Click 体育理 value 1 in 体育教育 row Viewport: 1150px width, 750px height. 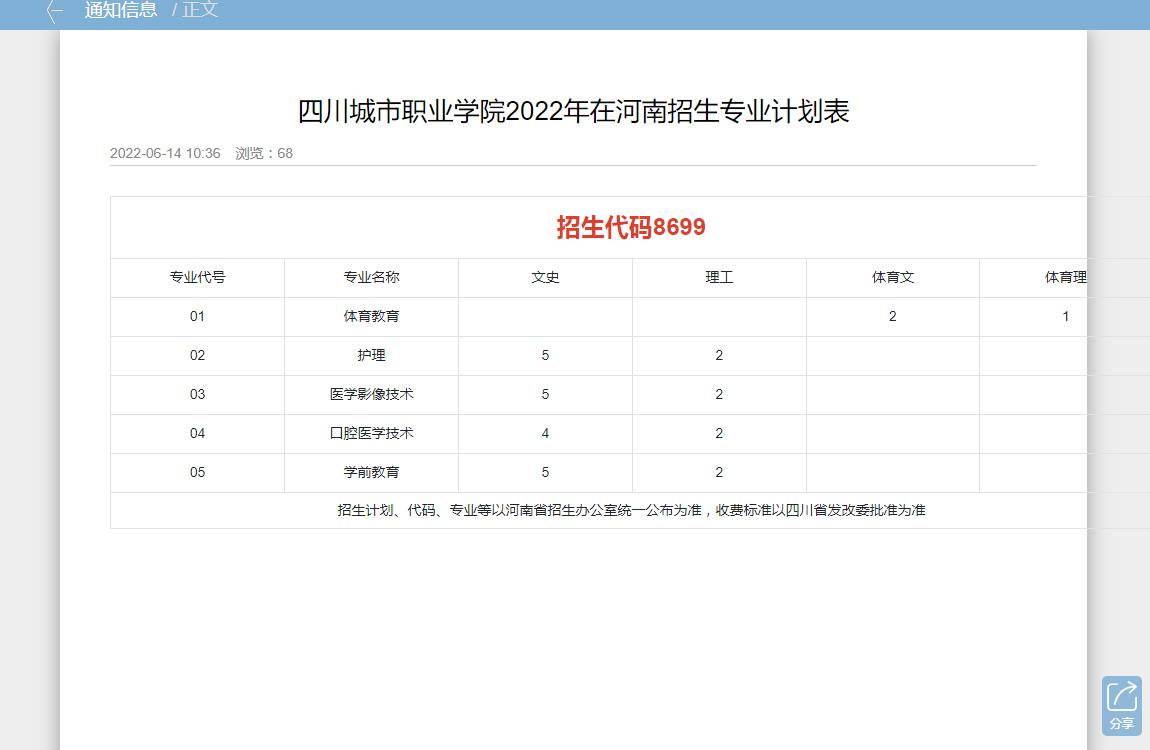coord(1066,317)
